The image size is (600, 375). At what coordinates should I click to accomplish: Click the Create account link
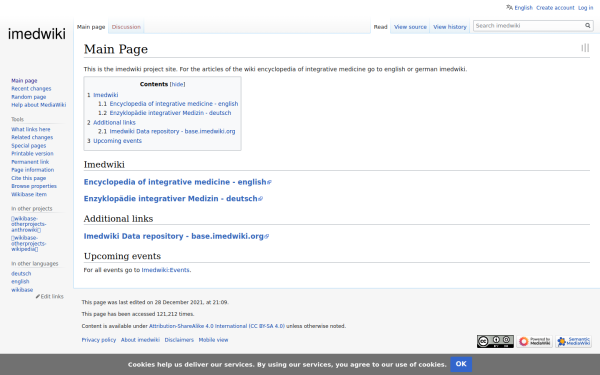(x=555, y=8)
